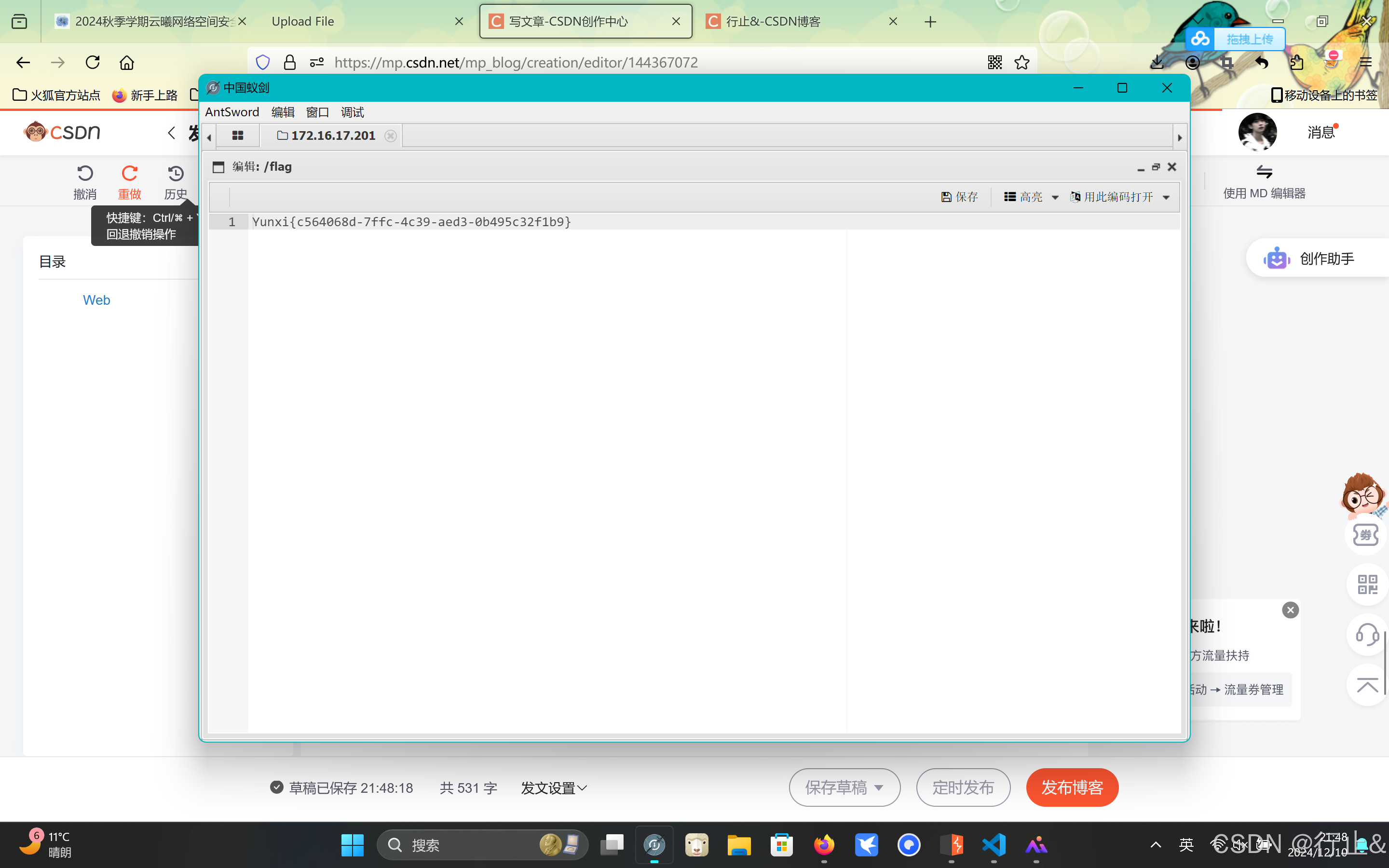Open the 调试 menu in AntSword

[x=352, y=112]
